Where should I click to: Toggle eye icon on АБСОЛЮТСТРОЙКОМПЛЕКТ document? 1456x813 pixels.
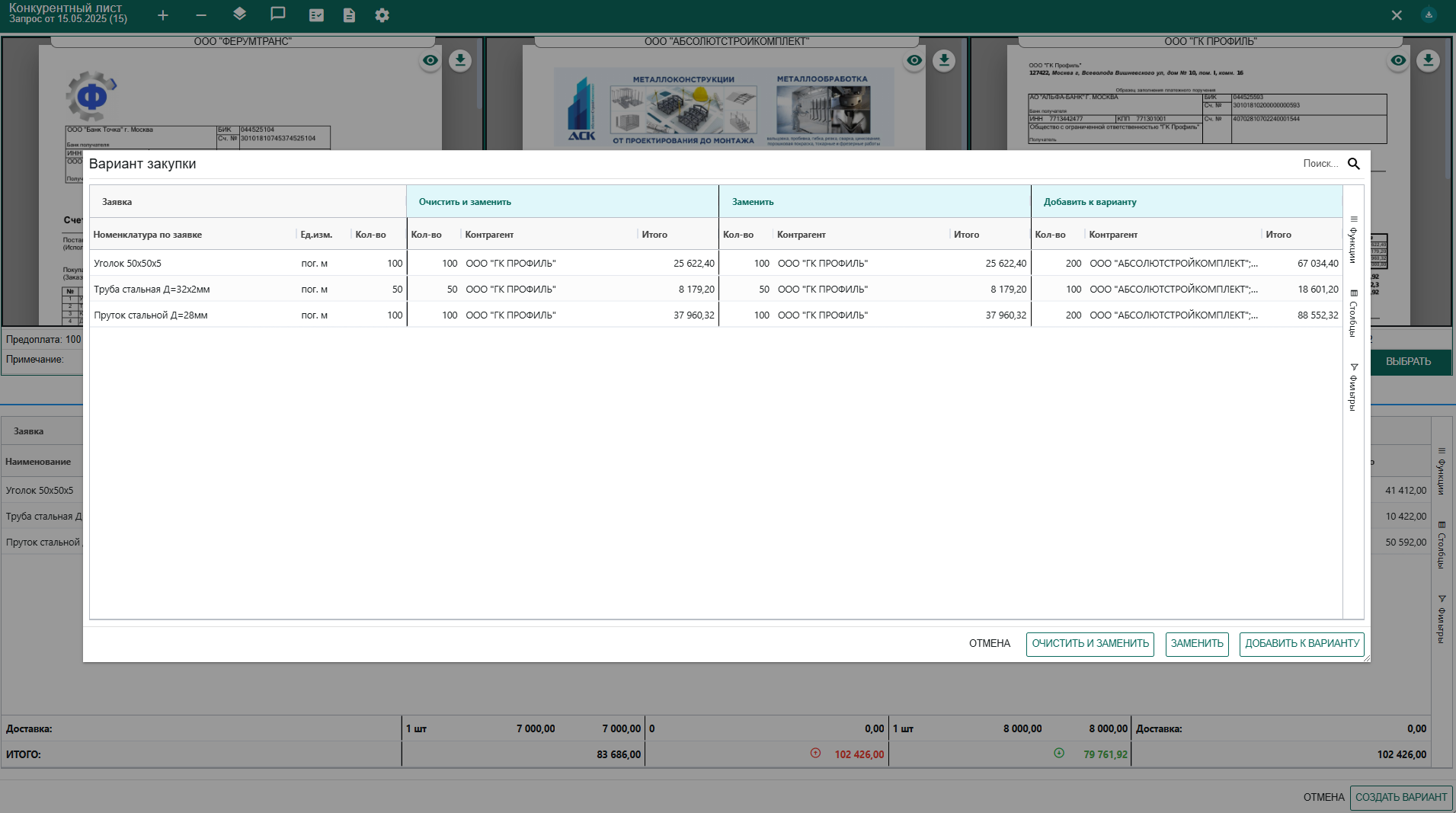pyautogui.click(x=914, y=60)
